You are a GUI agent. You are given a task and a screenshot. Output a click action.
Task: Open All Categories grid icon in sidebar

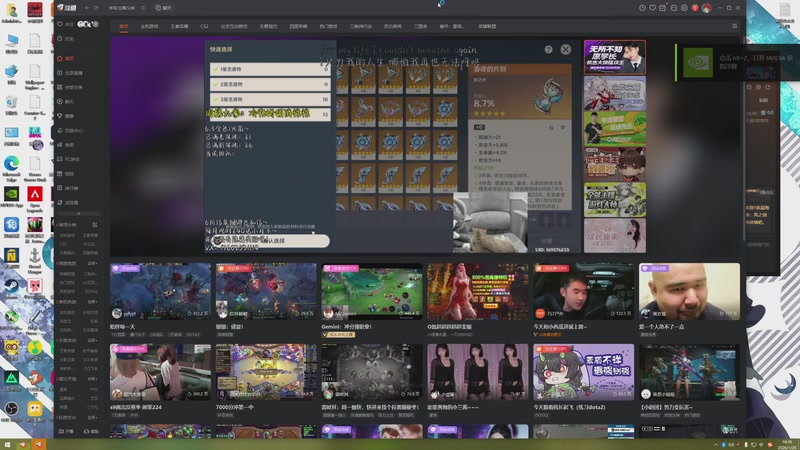[x=70, y=87]
